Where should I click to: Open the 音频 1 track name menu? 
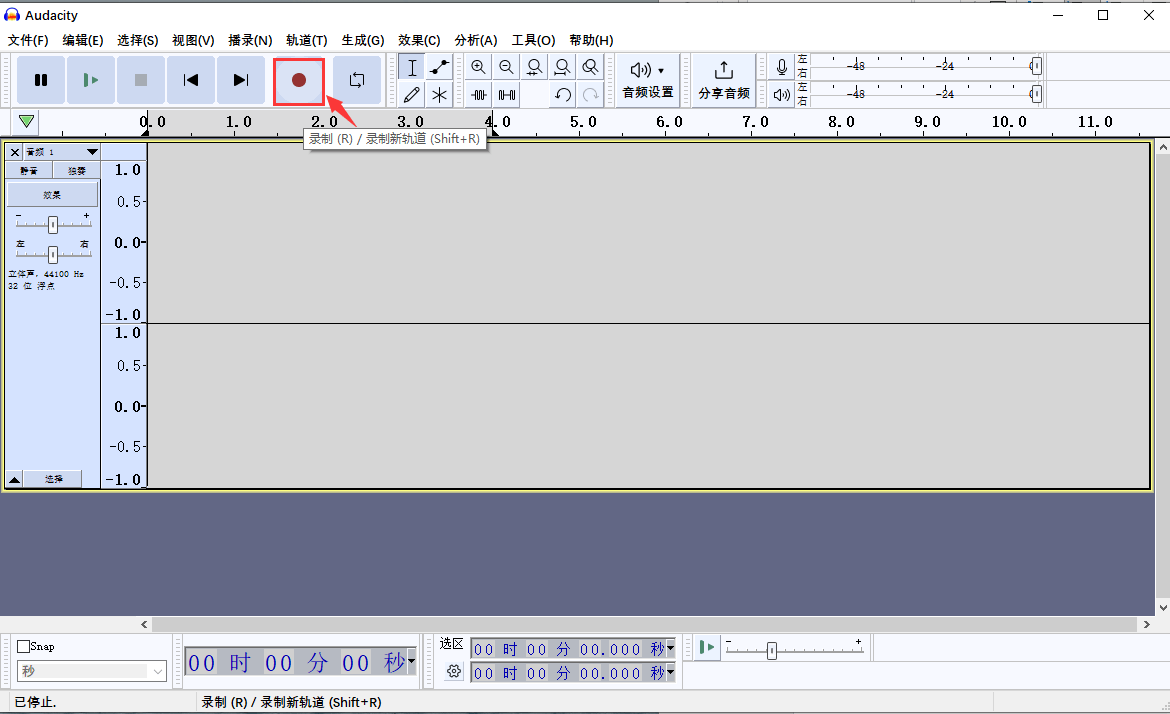click(x=90, y=152)
